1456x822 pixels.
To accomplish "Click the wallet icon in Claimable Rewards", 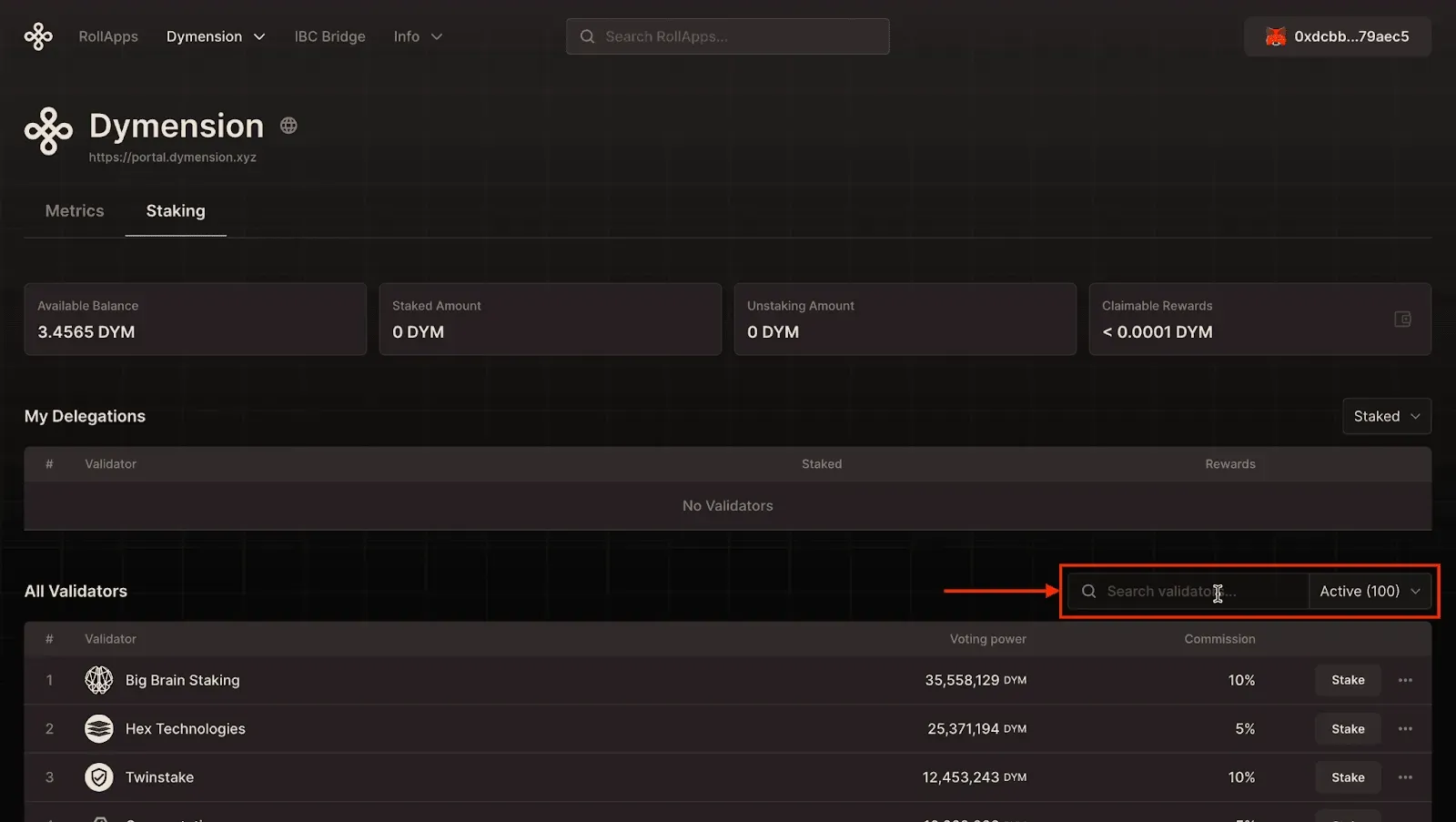I will pos(1402,319).
